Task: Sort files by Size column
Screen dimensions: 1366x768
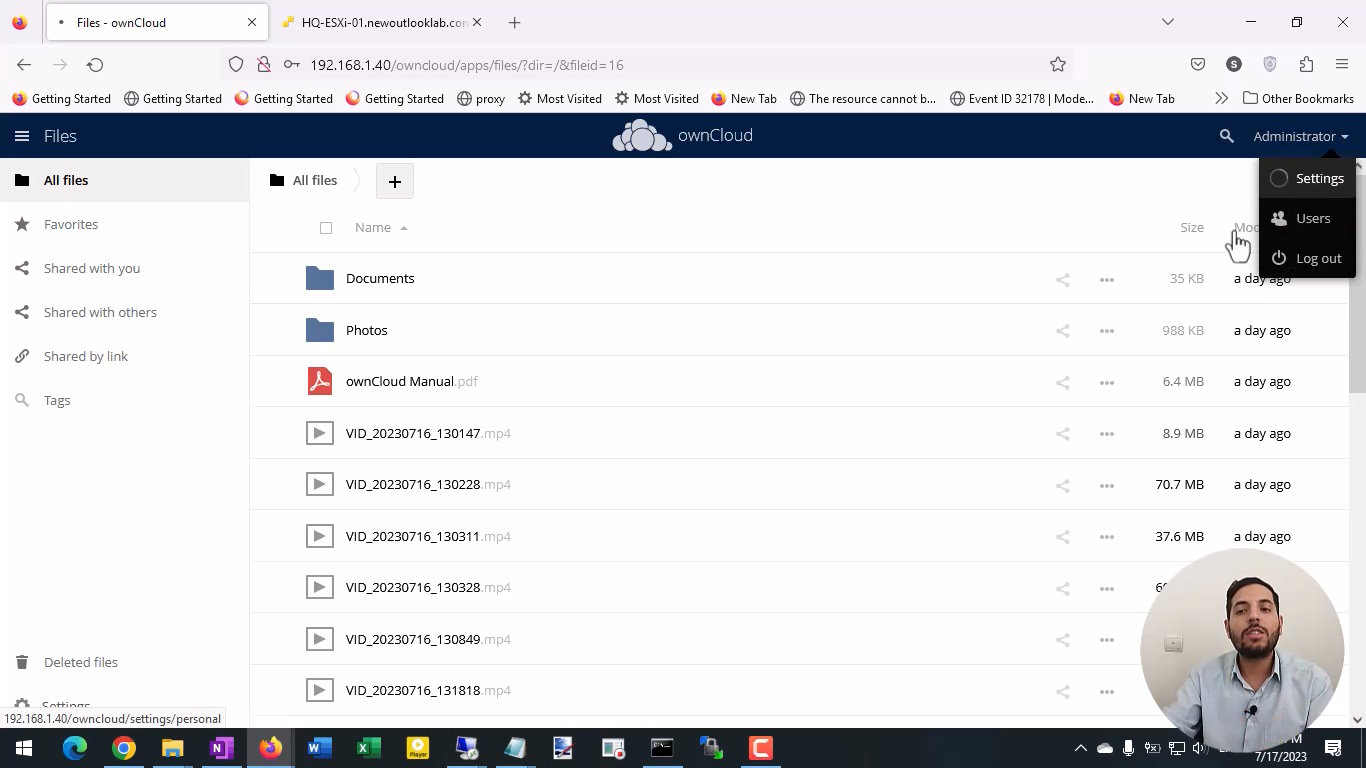Action: click(x=1192, y=228)
